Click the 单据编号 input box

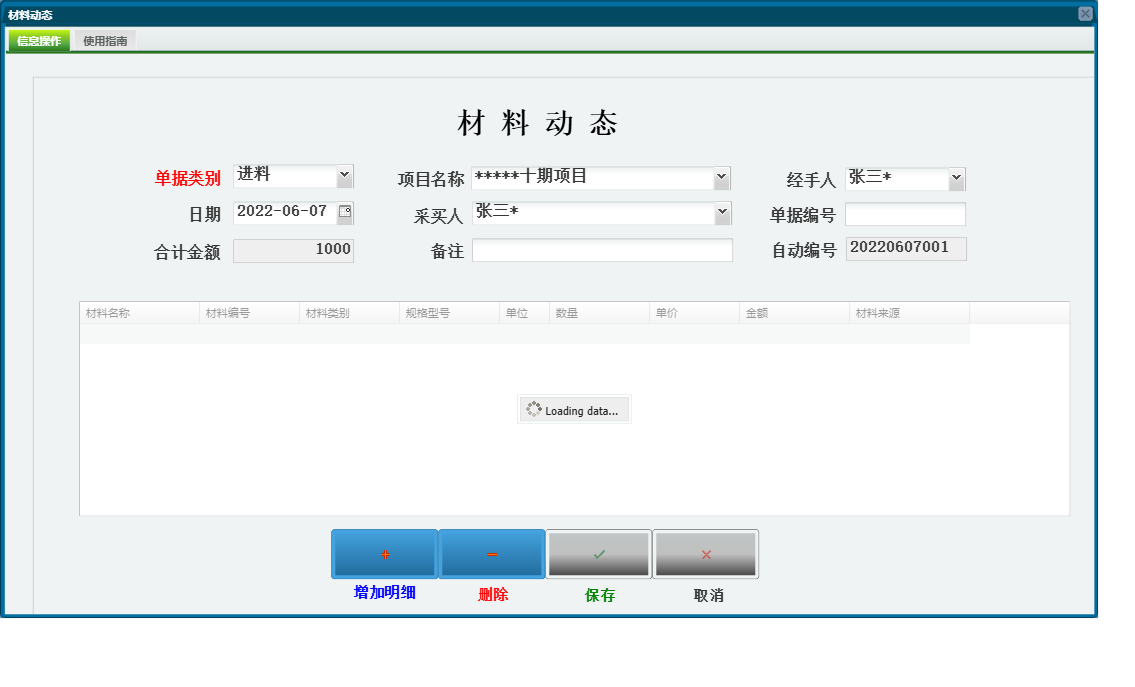coord(906,213)
